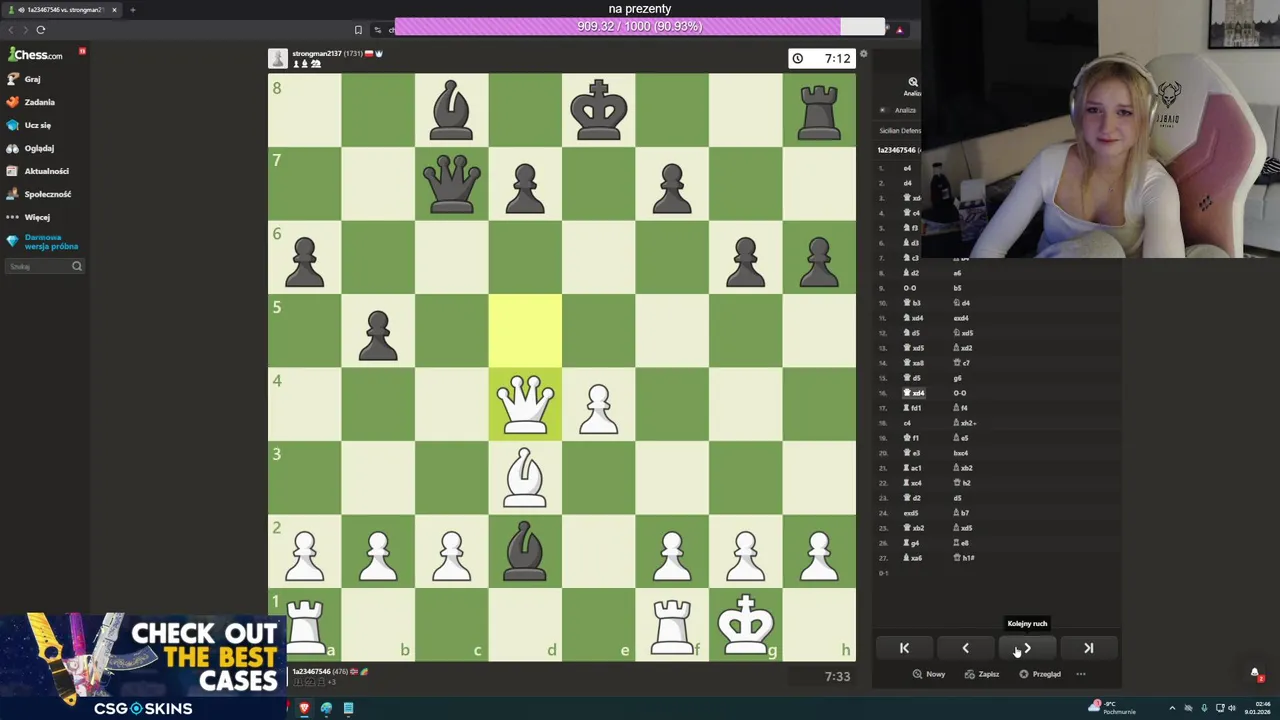Select black move bxc4 in row 20
The height and width of the screenshot is (720, 1280).
(x=961, y=453)
